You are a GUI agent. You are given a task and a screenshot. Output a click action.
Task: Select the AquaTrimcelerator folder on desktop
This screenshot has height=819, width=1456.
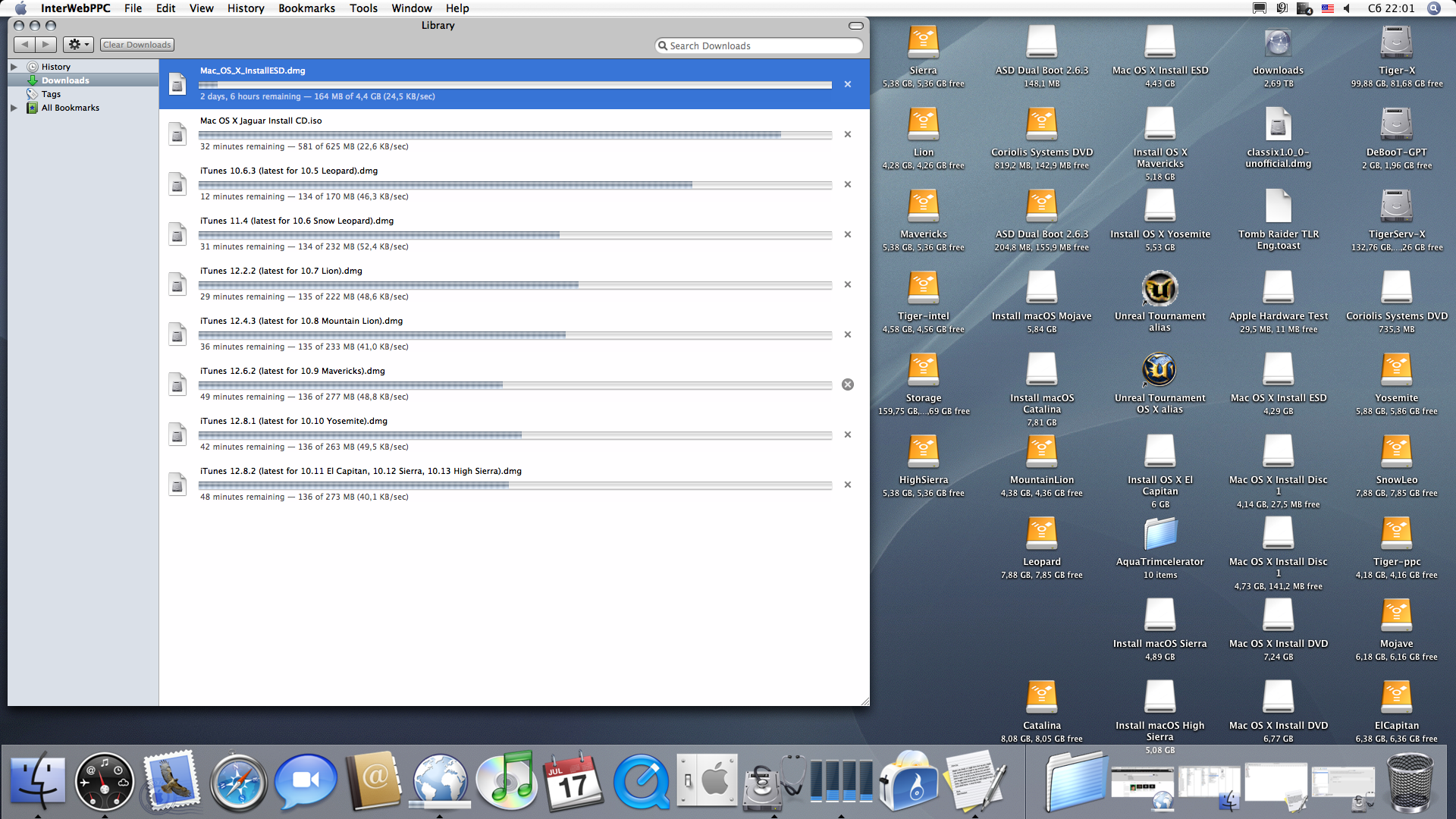point(1159,535)
